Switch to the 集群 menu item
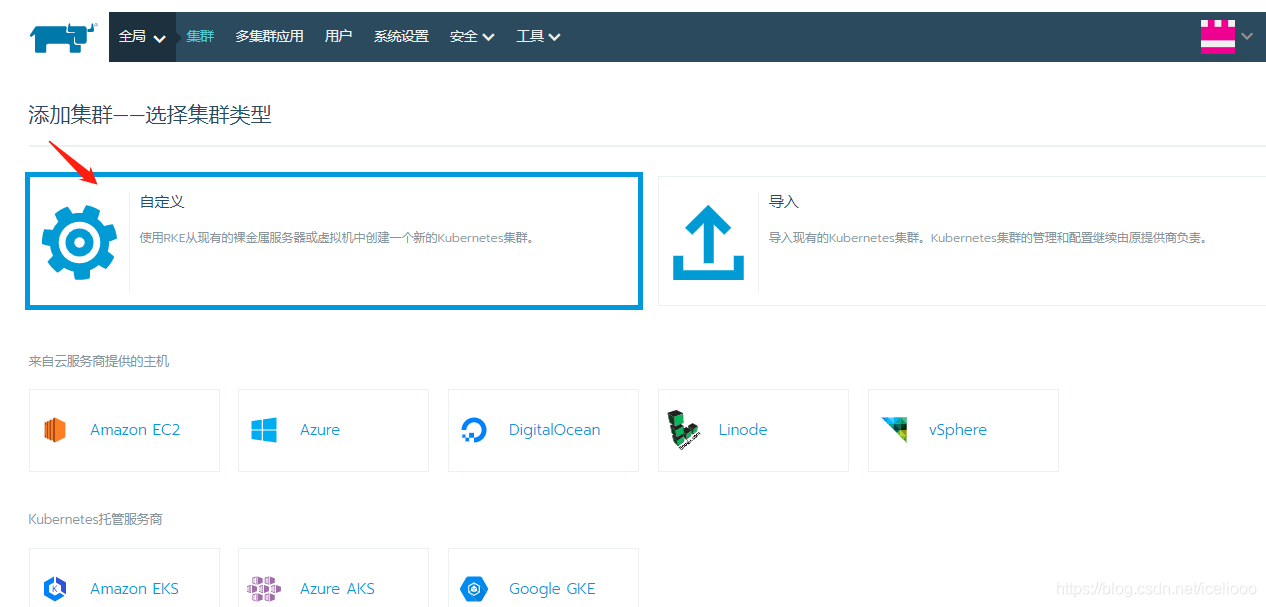This screenshot has height=607, width=1266. click(199, 35)
